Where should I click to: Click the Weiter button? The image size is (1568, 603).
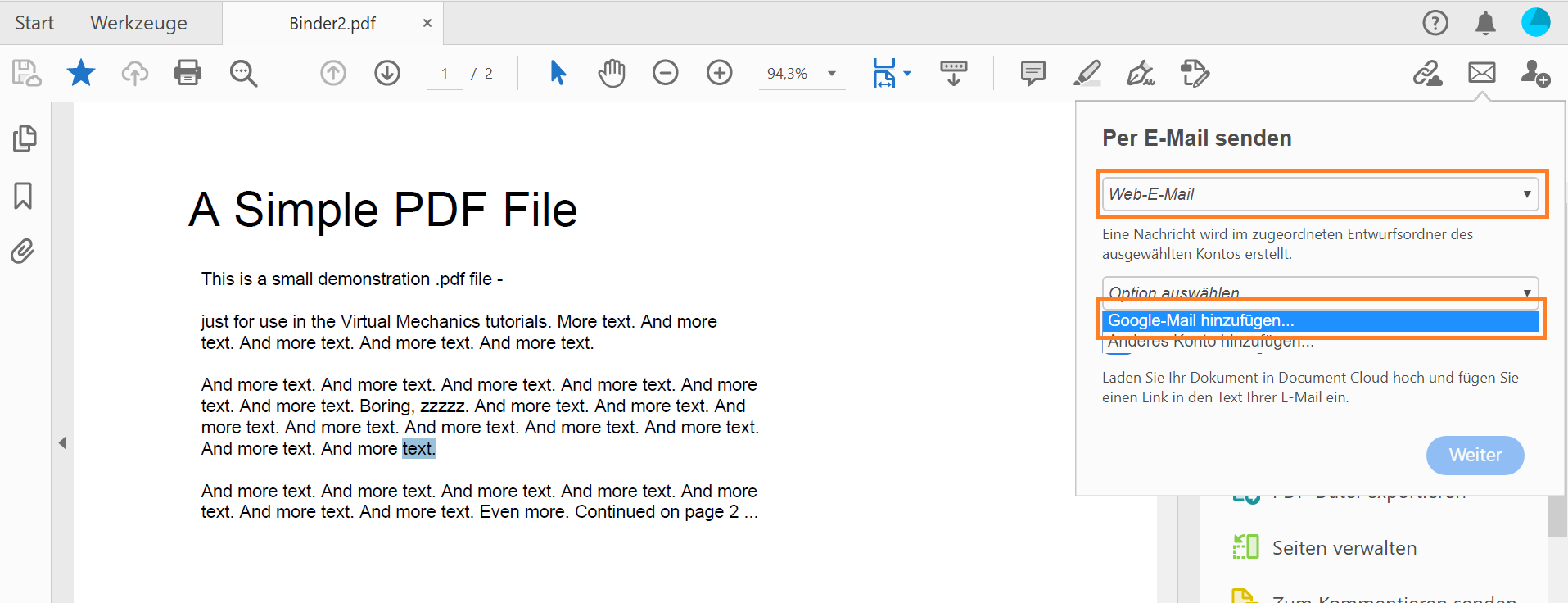coord(1475,455)
